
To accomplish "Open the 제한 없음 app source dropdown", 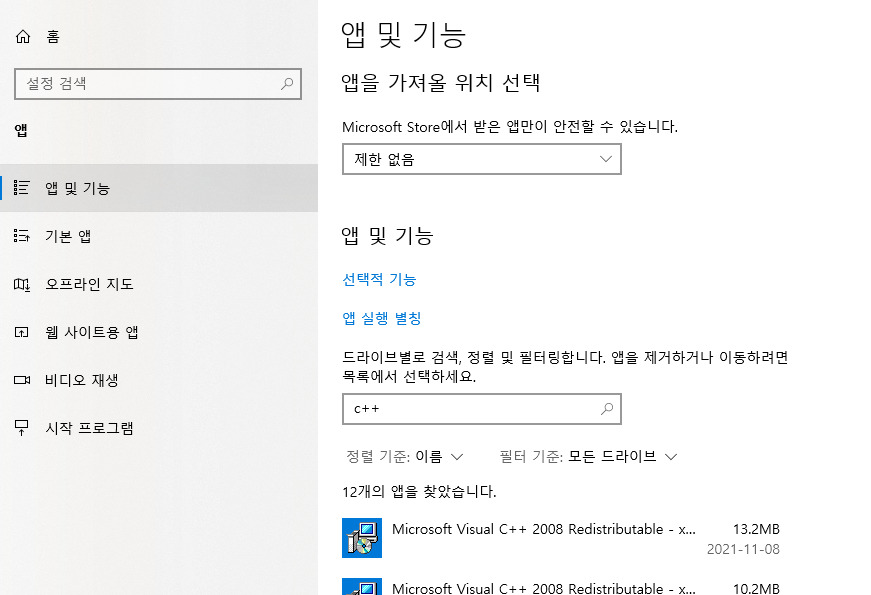I will click(482, 159).
